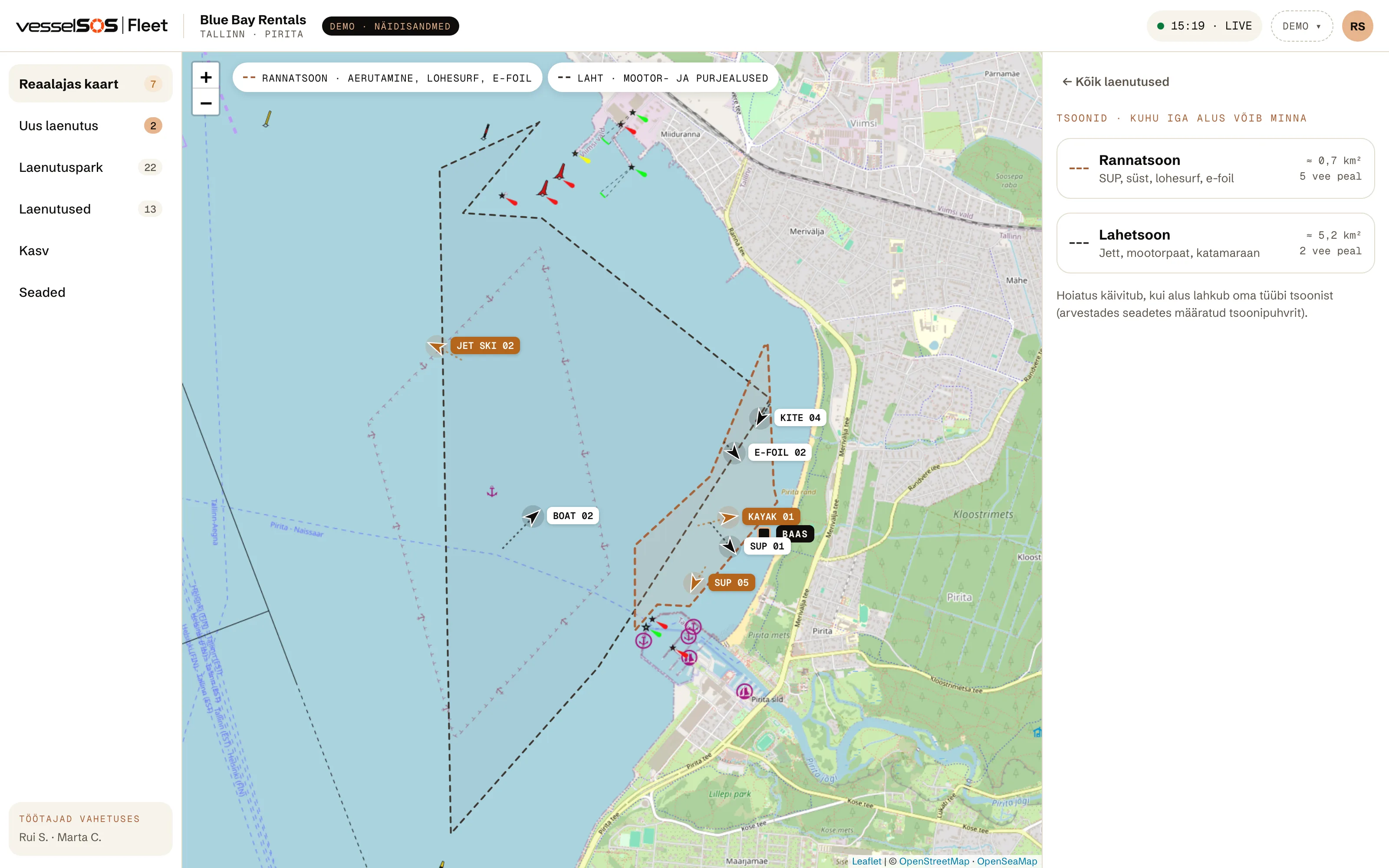1389x868 pixels.
Task: Go to Laenutused section
Action: click(91, 209)
